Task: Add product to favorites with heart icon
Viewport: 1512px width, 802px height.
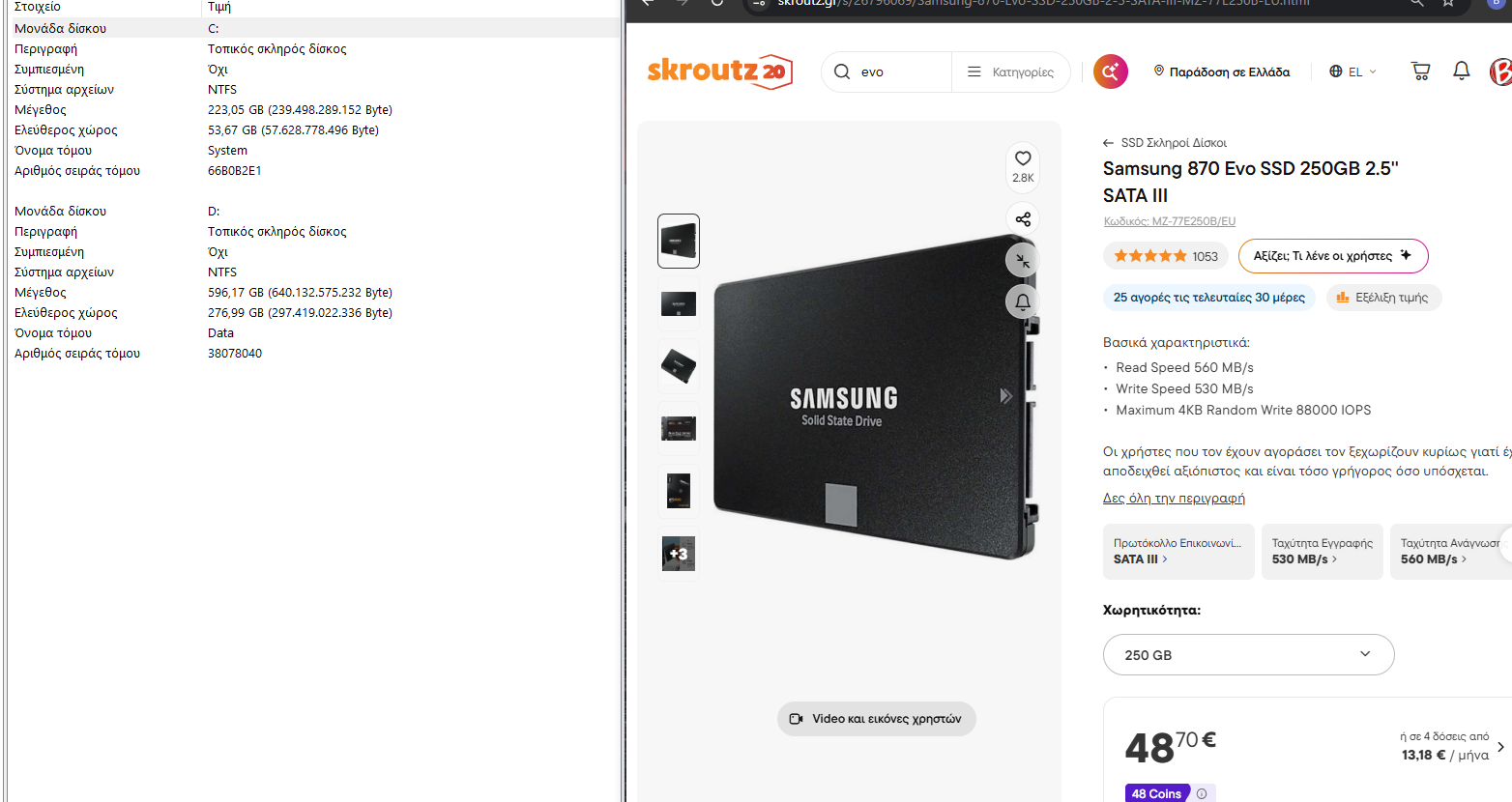Action: pos(1023,159)
